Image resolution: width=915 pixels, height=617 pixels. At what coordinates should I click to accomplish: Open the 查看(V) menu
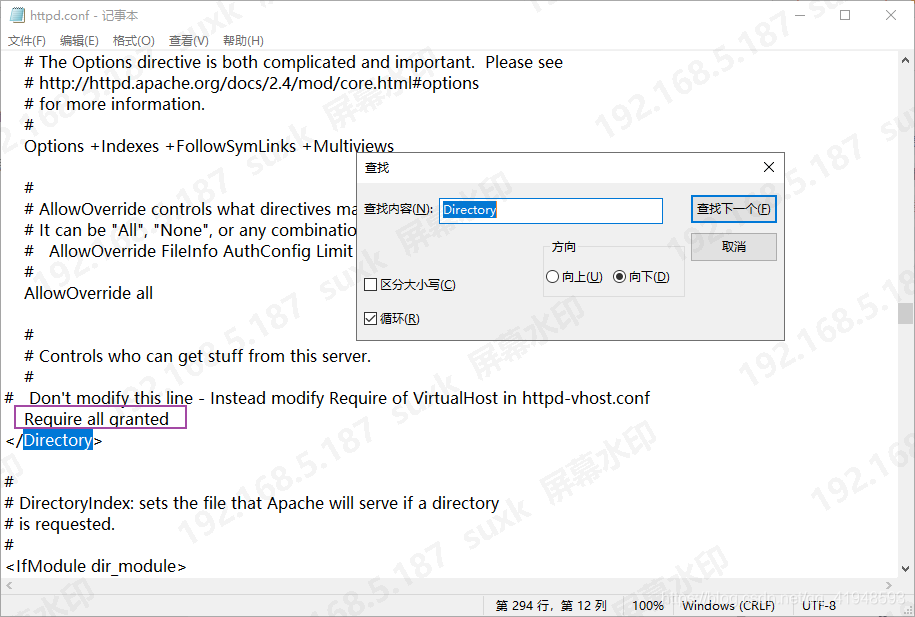pos(188,41)
